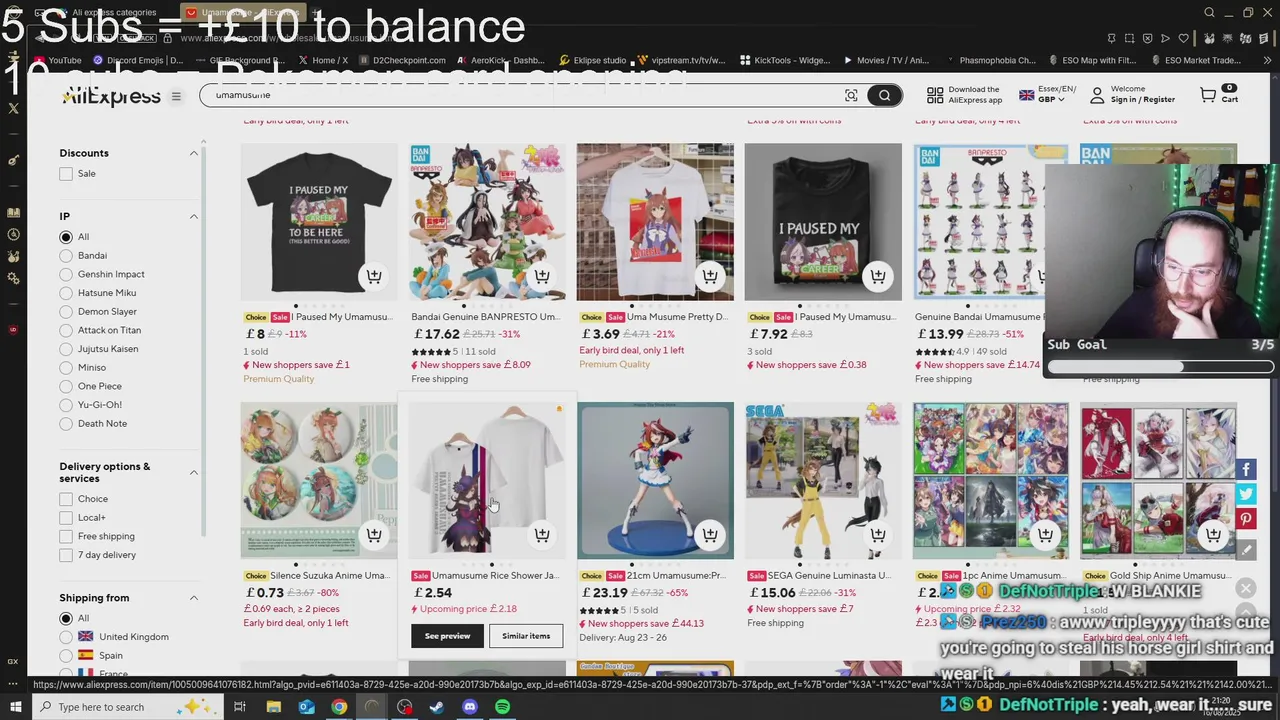Add Umamusume Rice Shower shirt to cart
This screenshot has width=1280, height=720.
542,535
